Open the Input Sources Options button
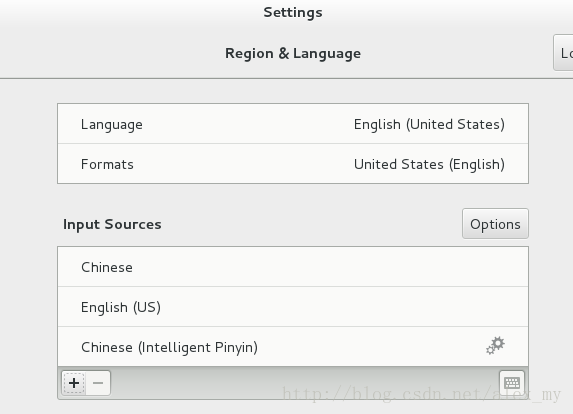573x414 pixels. (x=495, y=224)
